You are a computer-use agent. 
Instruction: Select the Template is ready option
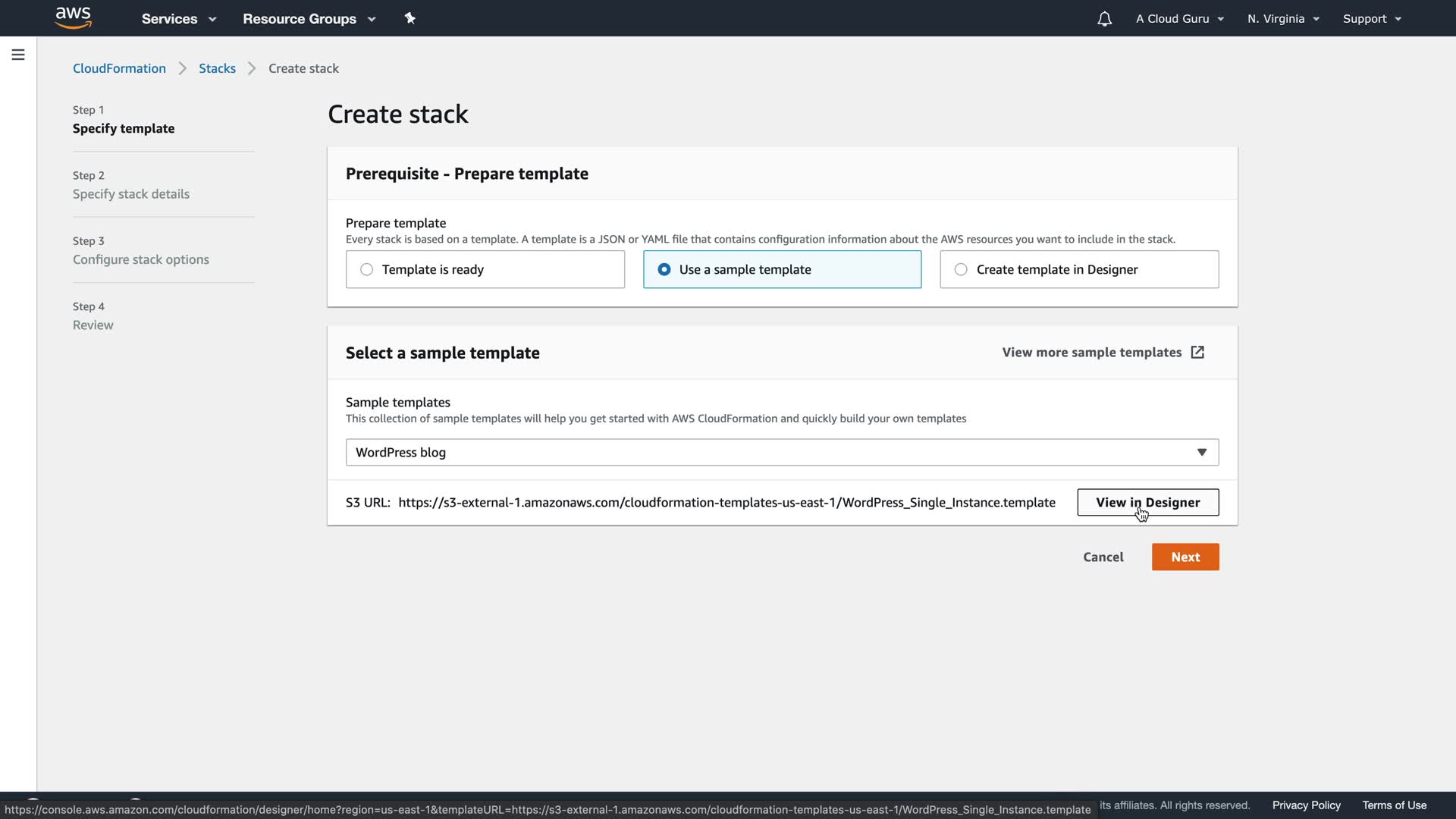click(366, 270)
